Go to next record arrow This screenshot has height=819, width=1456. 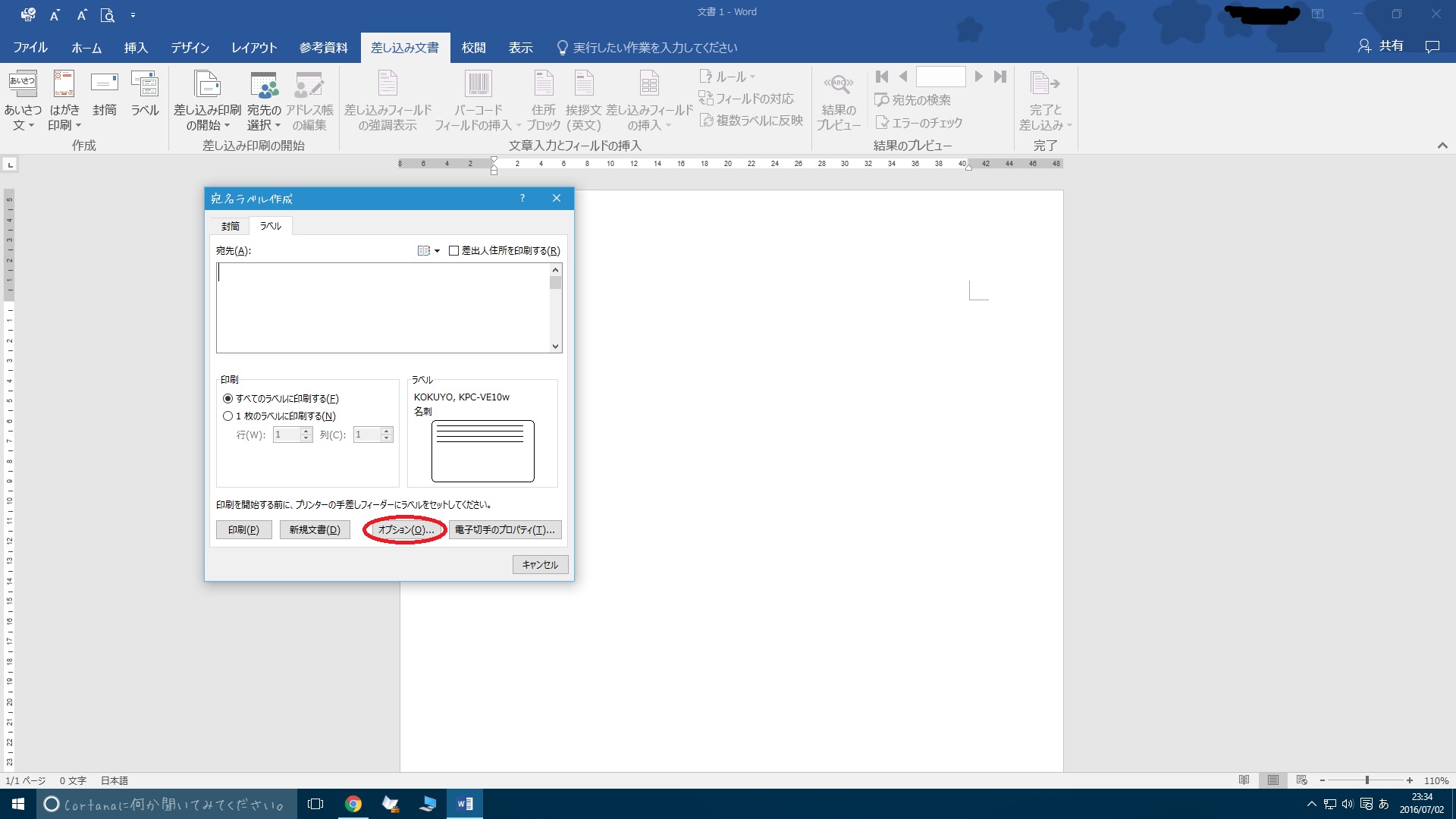tap(978, 77)
